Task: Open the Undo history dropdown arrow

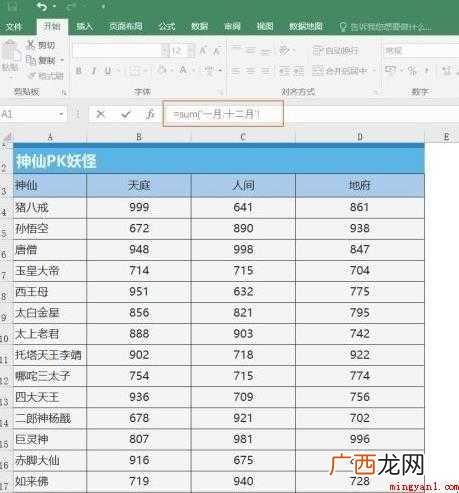Action: pos(54,6)
